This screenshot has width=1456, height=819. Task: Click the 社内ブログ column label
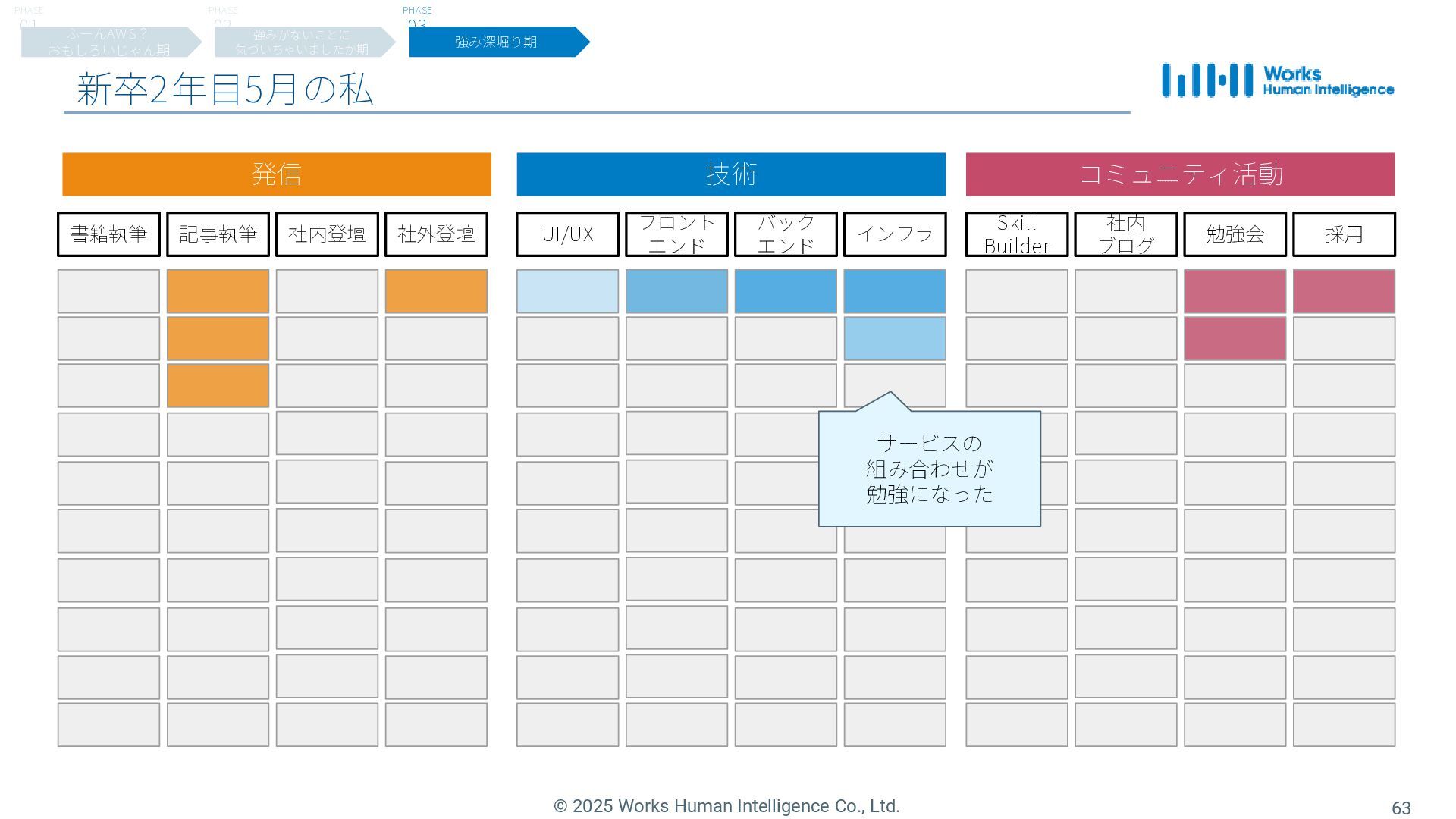[1125, 234]
